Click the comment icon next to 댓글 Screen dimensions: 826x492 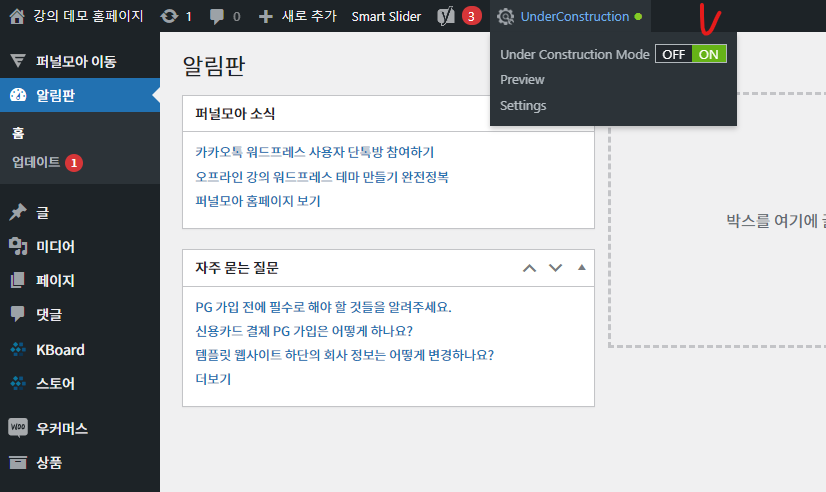(18, 314)
